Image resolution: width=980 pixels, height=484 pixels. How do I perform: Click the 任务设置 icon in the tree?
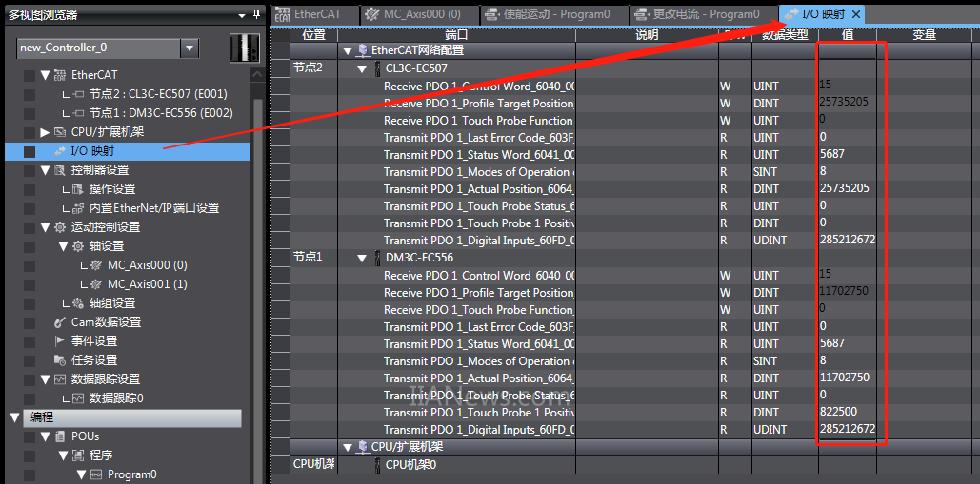(59, 360)
